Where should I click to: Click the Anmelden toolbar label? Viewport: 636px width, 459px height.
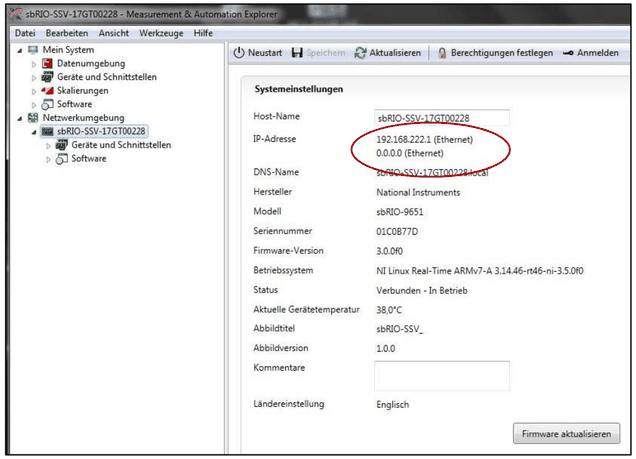pyautogui.click(x=598, y=53)
